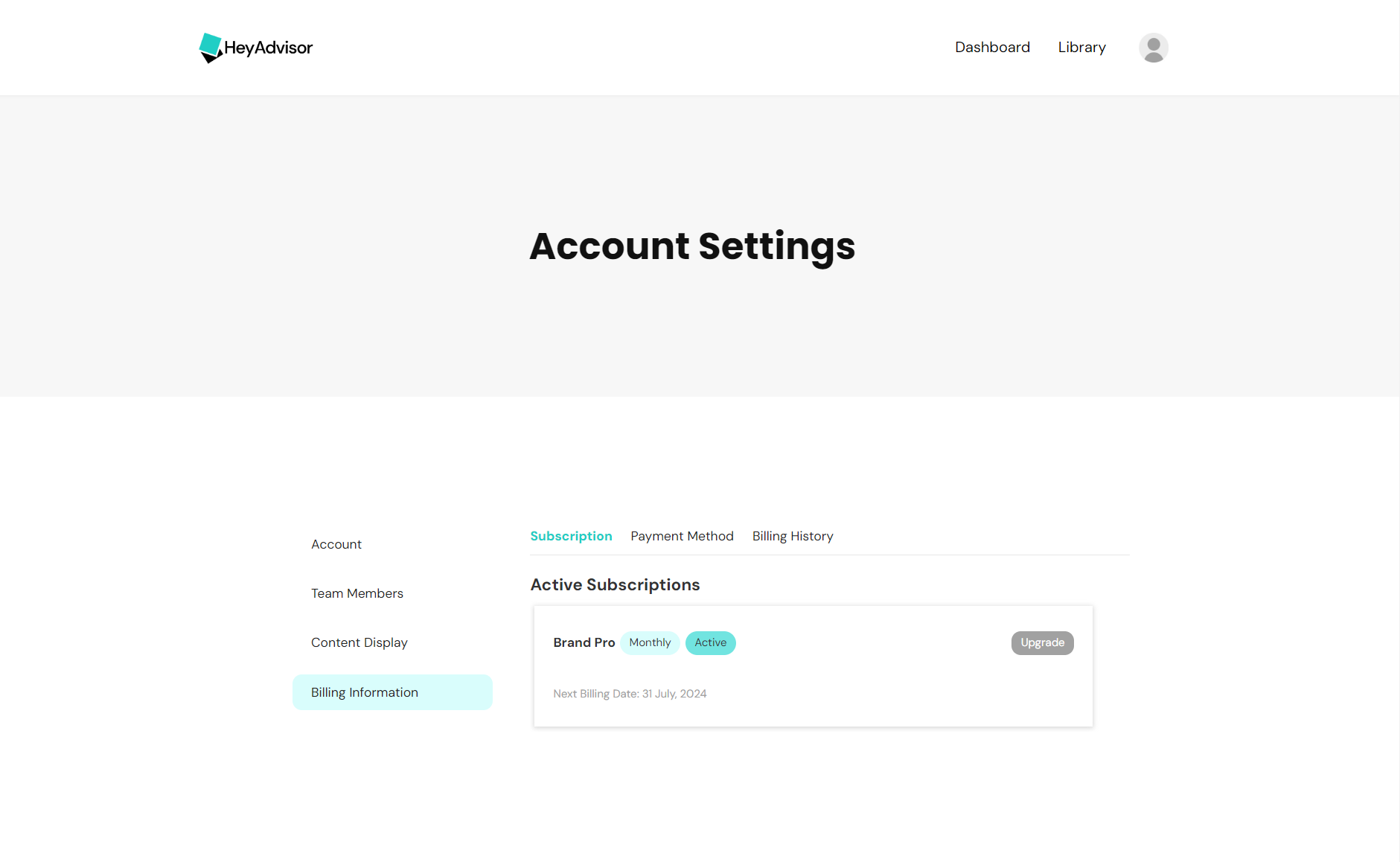This screenshot has height=862, width=1400.
Task: Select Billing Information in sidebar
Action: click(x=364, y=692)
